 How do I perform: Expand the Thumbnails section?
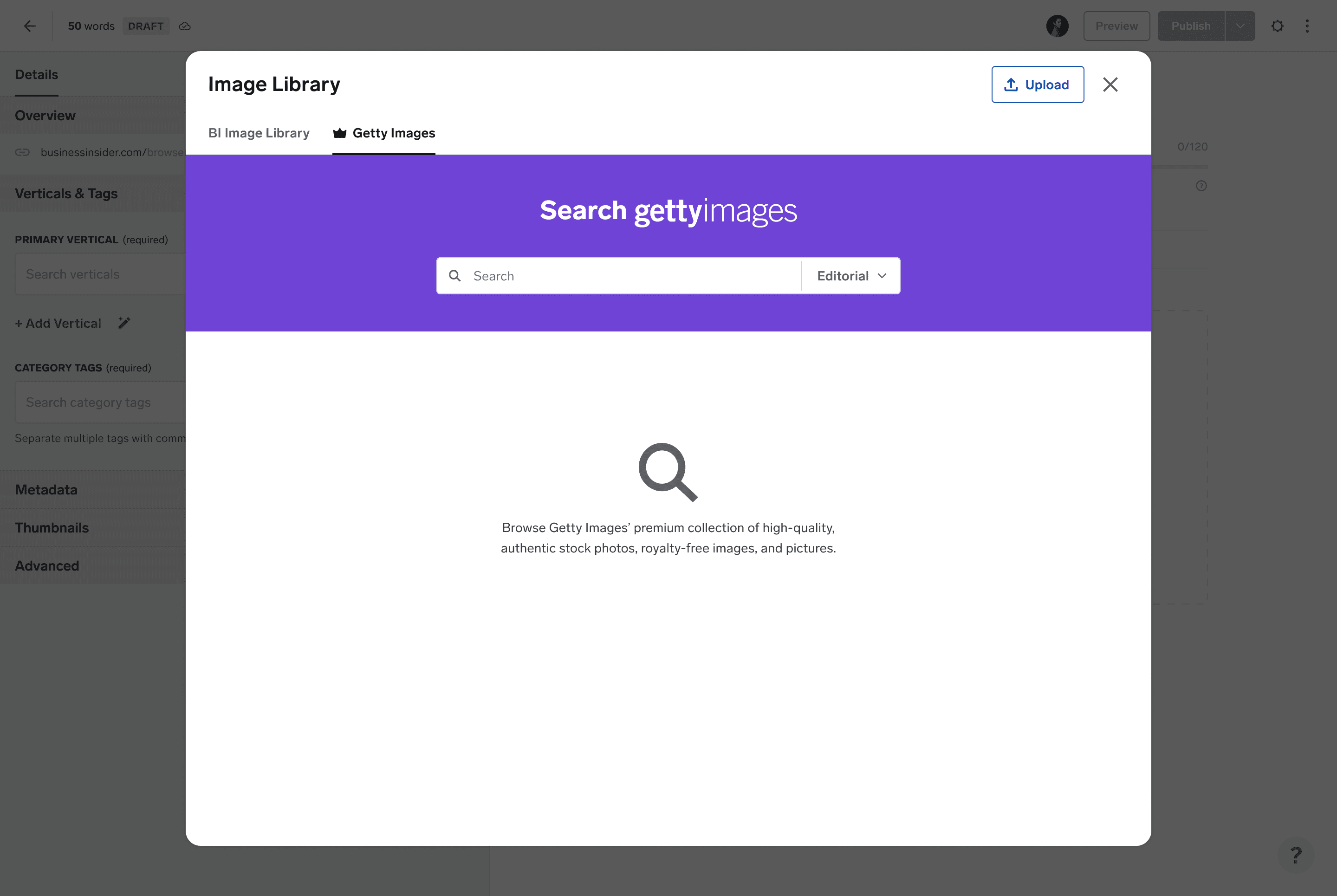click(52, 527)
